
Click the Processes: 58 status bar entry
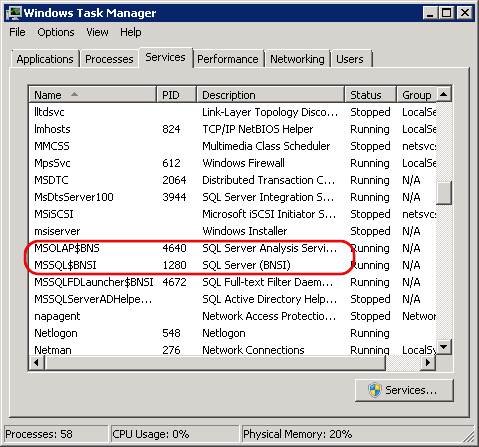(56, 434)
